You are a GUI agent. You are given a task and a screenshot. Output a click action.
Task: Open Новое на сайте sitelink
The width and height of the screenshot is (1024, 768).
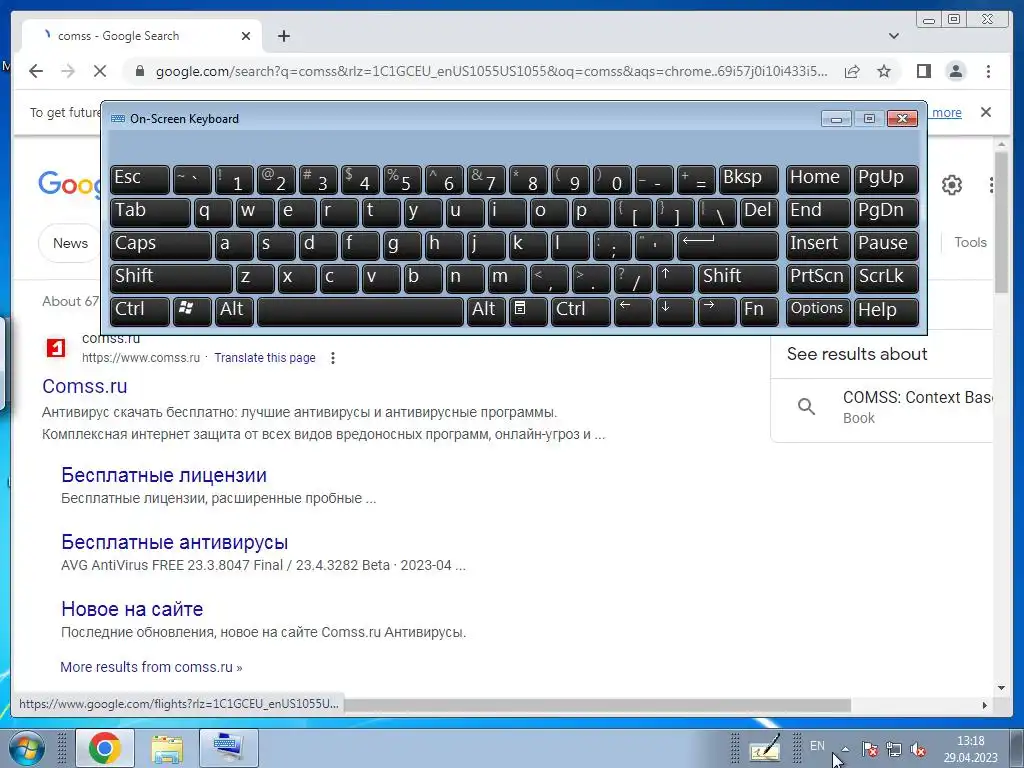point(132,609)
